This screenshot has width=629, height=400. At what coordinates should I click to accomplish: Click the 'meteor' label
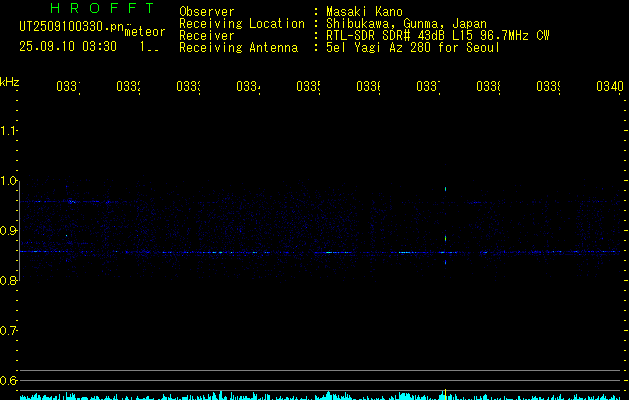point(145,32)
